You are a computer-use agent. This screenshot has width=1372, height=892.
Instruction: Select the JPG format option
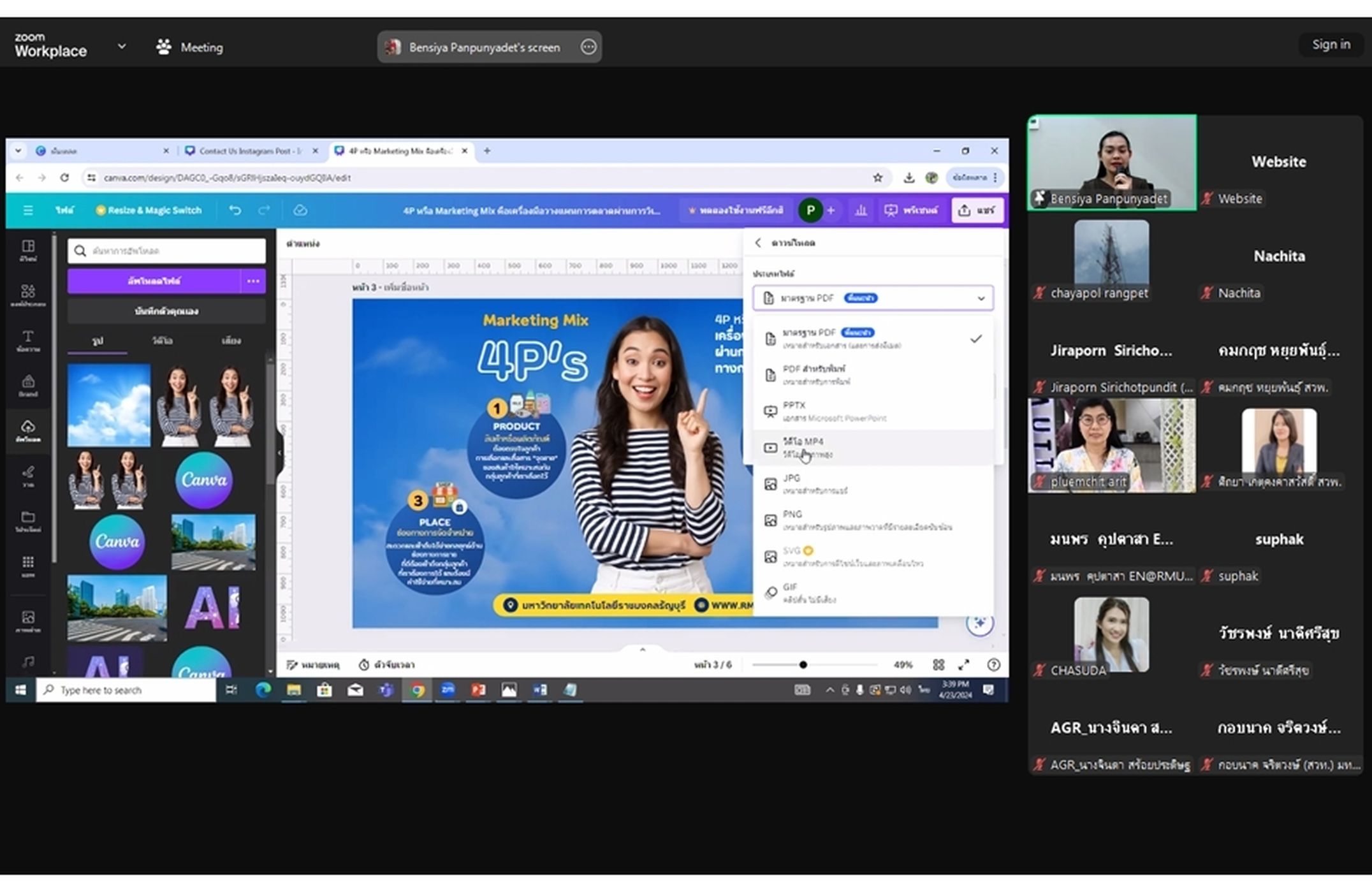(x=873, y=484)
